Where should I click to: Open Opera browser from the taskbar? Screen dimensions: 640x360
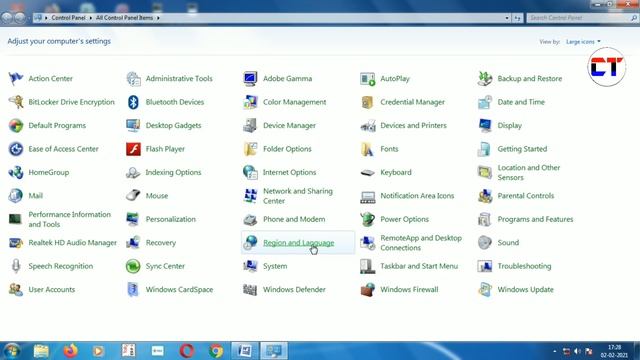coord(187,351)
